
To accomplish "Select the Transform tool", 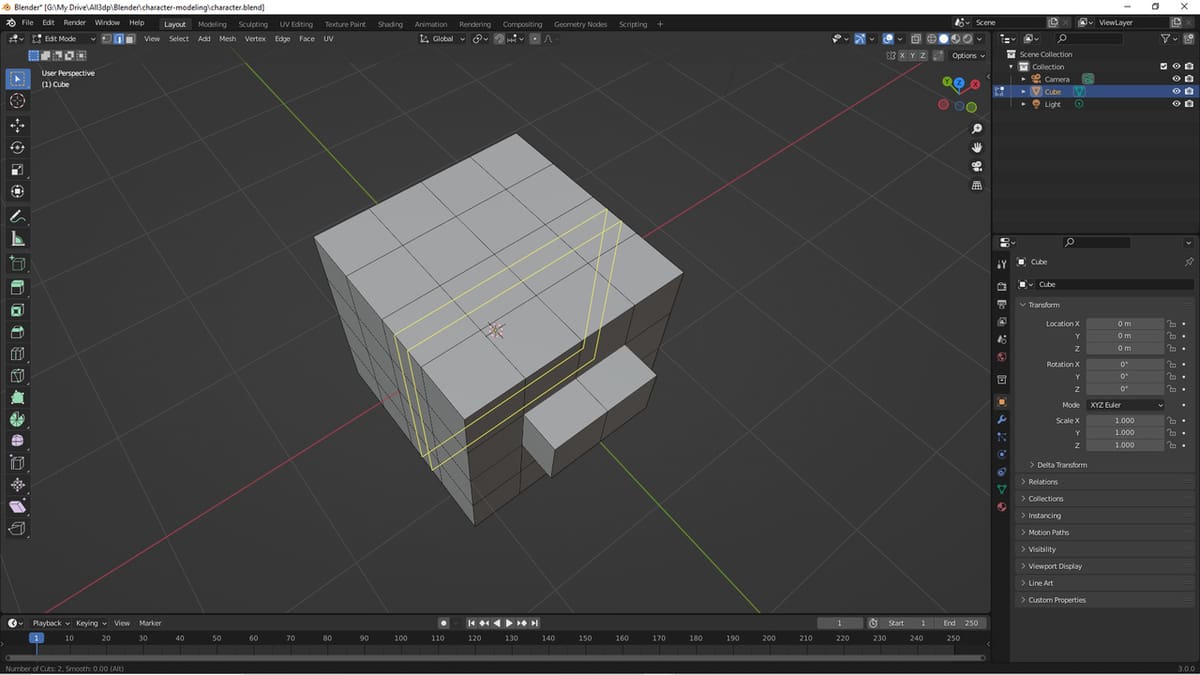I will (x=17, y=192).
